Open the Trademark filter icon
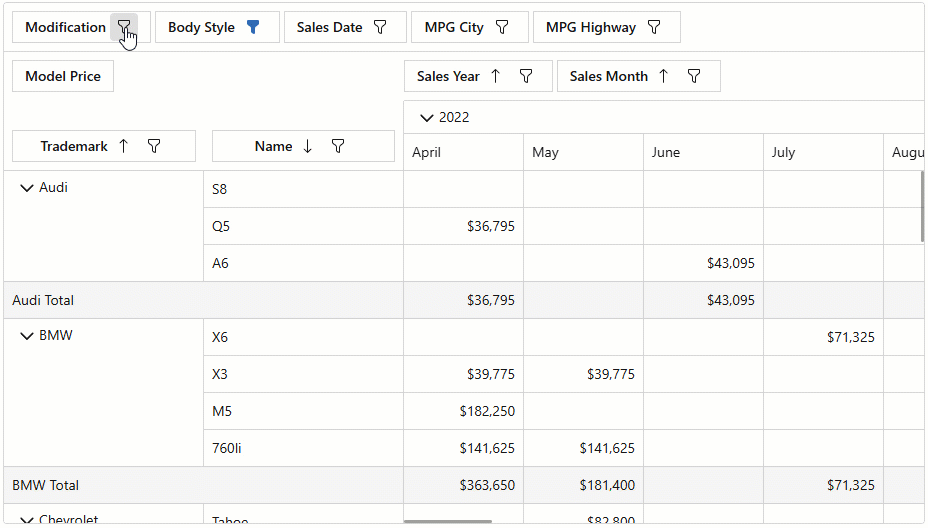 154,146
